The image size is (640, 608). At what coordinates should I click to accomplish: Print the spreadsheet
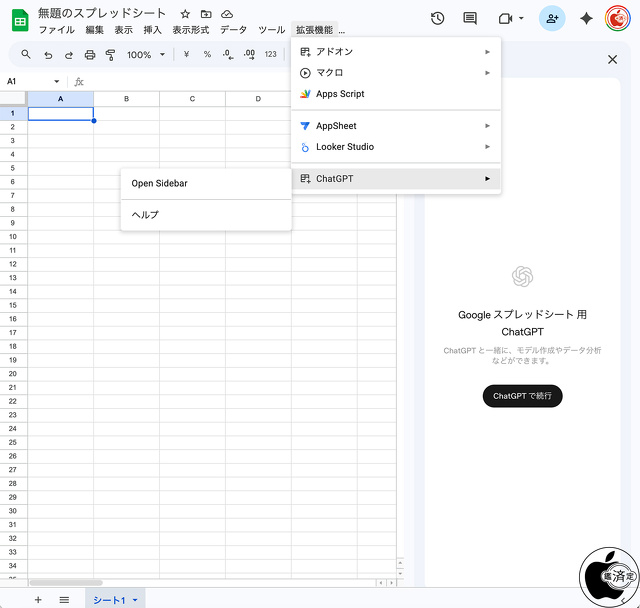[x=90, y=55]
